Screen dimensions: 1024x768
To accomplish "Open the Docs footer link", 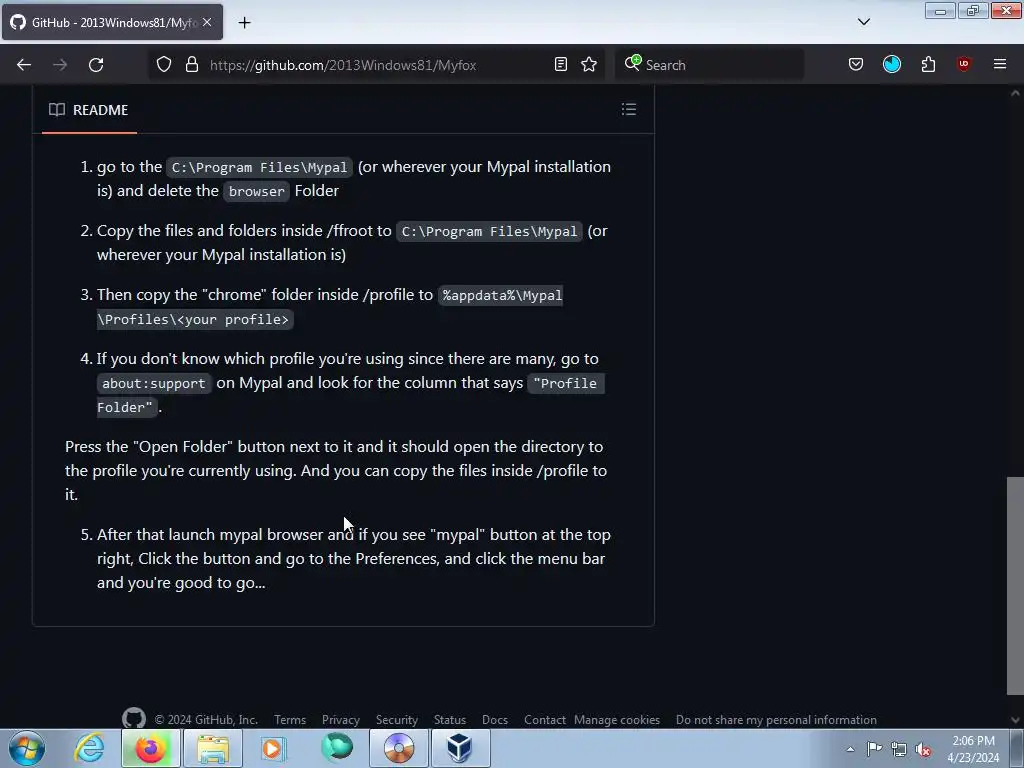I will 495,720.
